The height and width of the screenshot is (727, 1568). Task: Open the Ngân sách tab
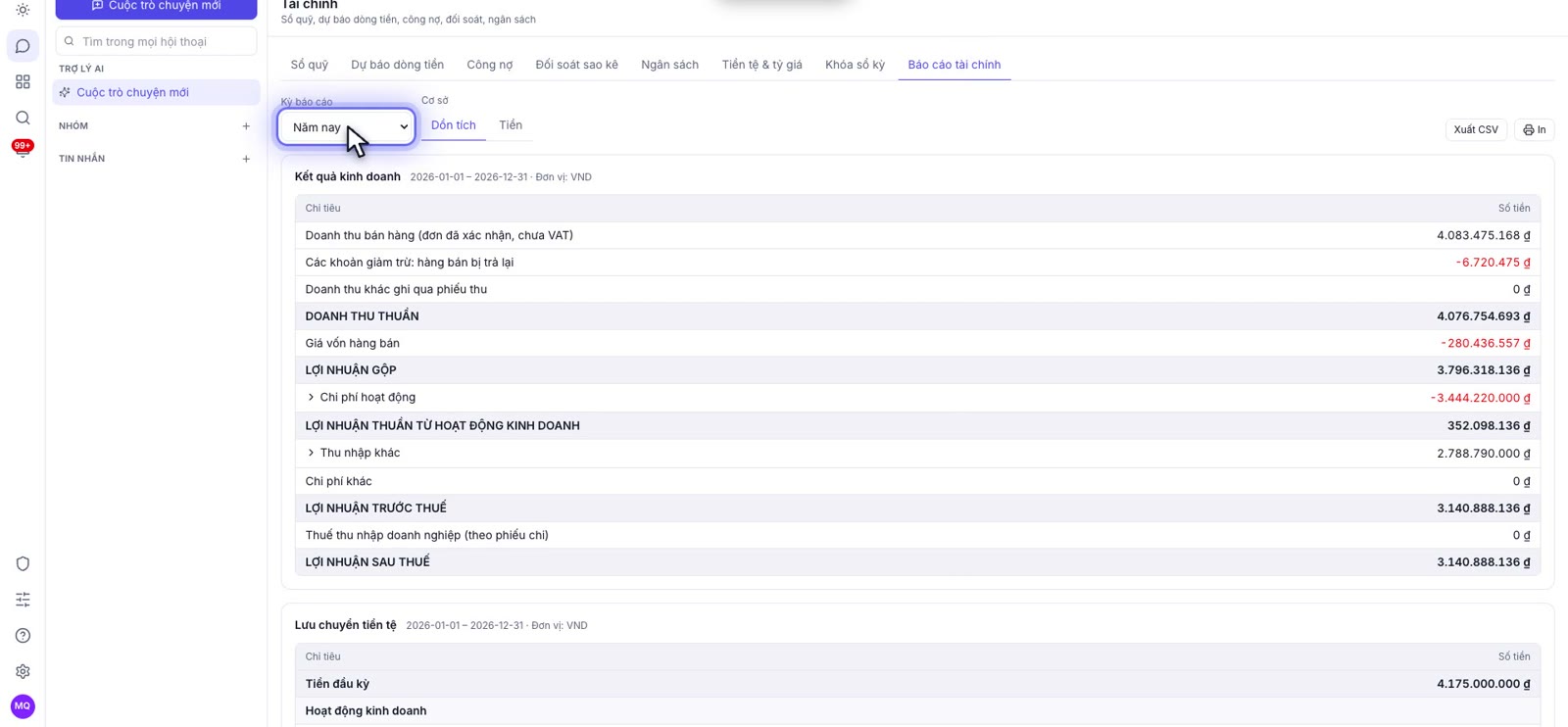pos(669,65)
